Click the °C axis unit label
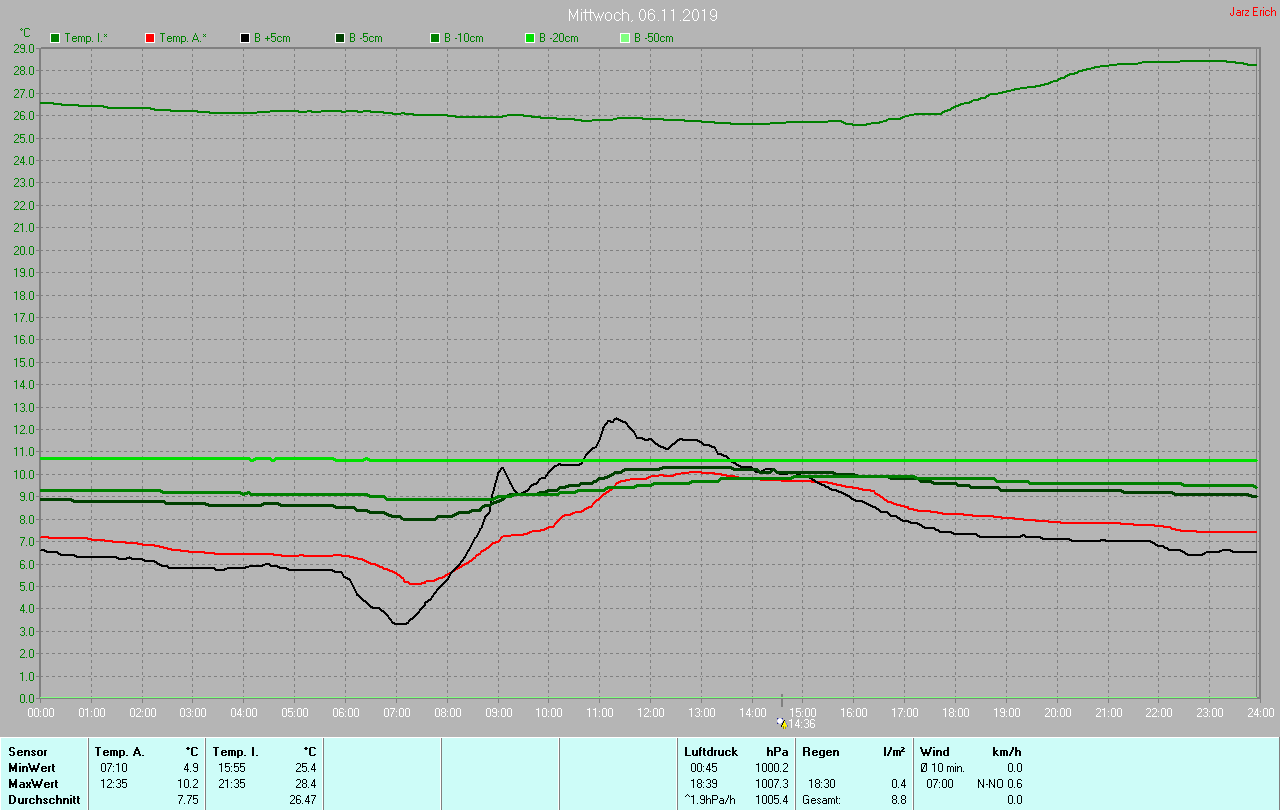 (x=26, y=33)
